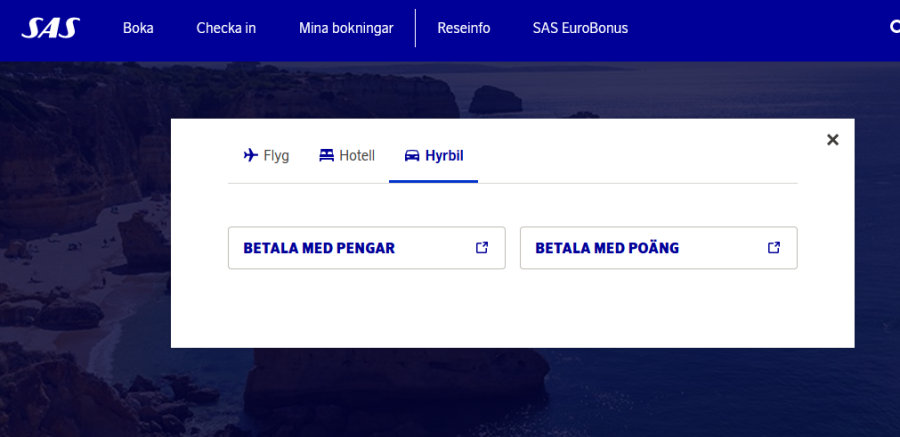
Task: Click external link icon on Betala med pengar
Action: (481, 248)
